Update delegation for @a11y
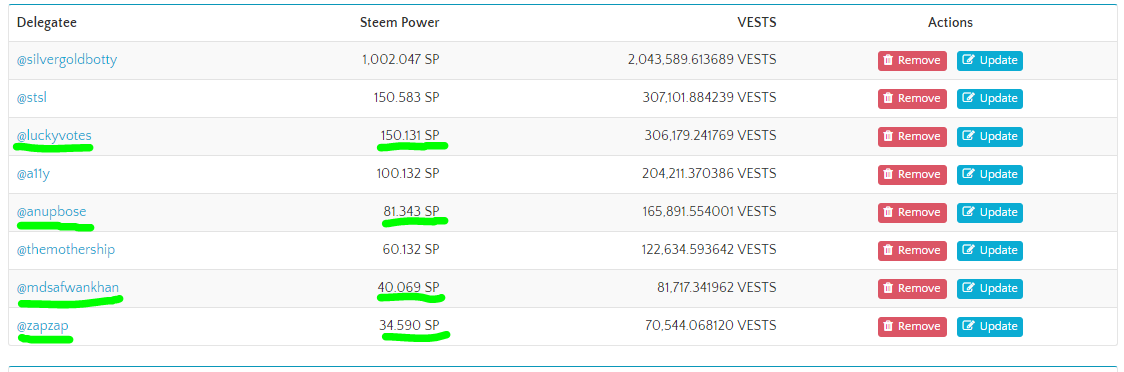 point(989,174)
